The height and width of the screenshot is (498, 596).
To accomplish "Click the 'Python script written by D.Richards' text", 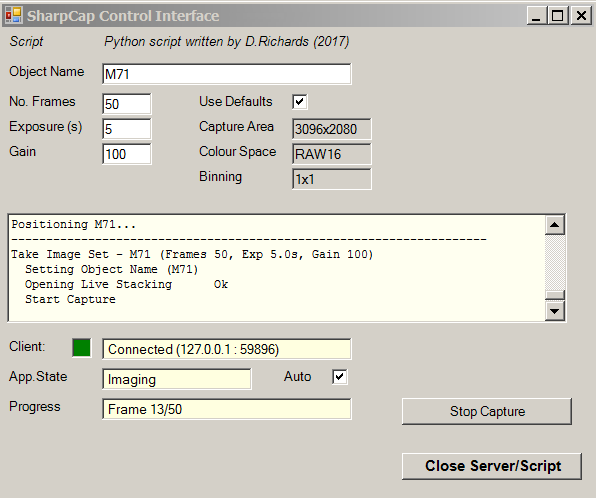I will click(x=227, y=41).
